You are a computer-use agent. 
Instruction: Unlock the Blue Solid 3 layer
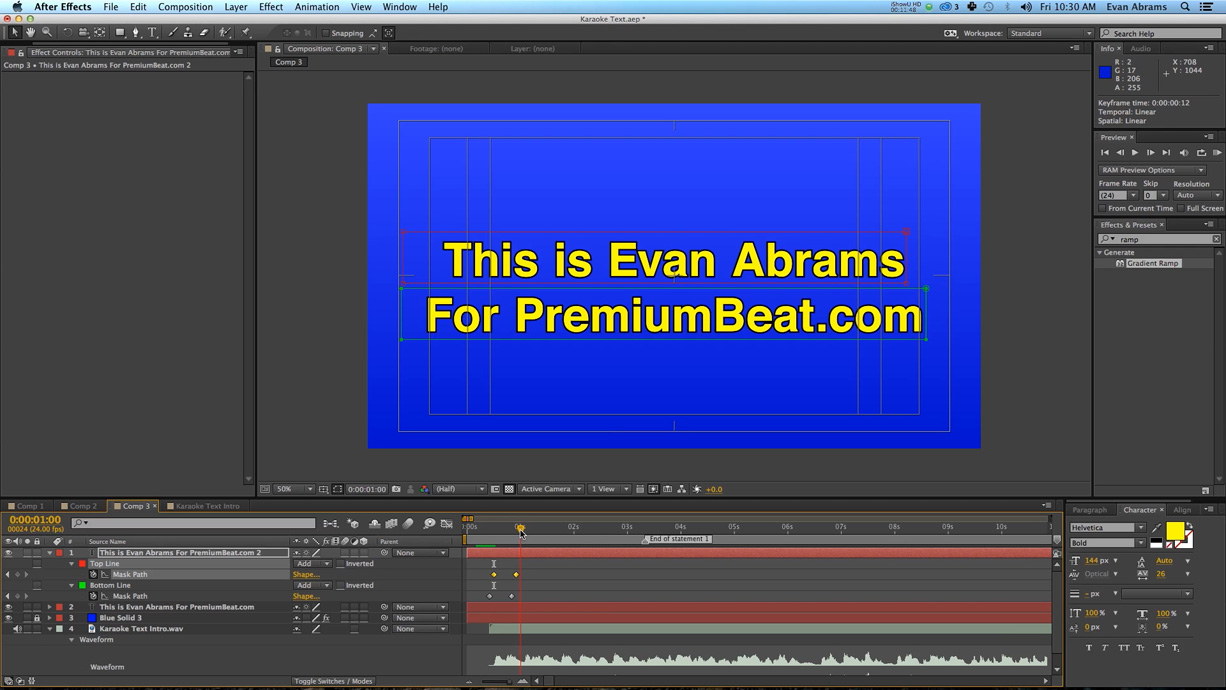37,618
